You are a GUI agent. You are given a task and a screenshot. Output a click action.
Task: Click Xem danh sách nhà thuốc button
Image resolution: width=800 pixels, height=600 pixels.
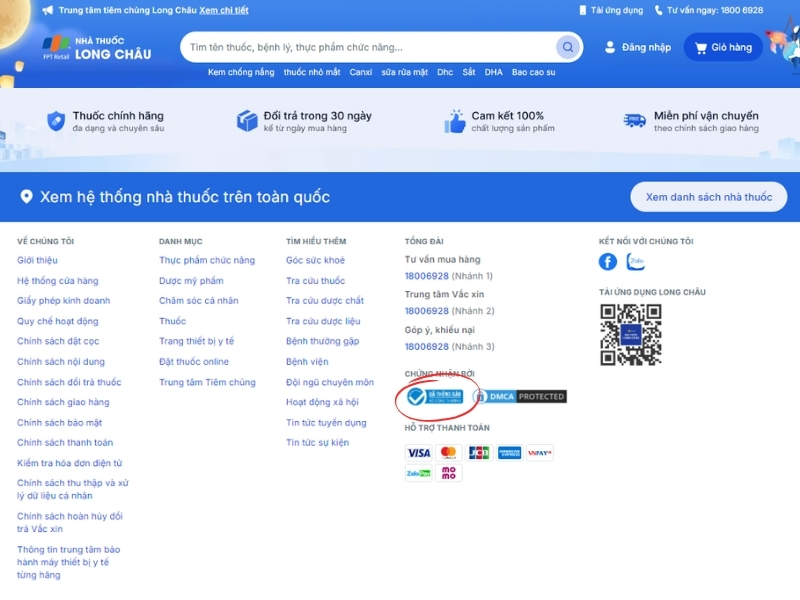pyautogui.click(x=709, y=197)
